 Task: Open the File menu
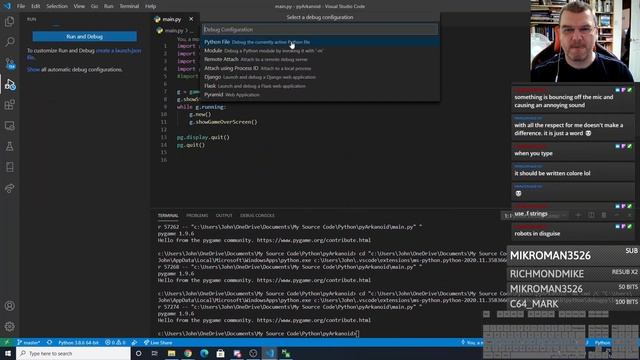[x=21, y=6]
